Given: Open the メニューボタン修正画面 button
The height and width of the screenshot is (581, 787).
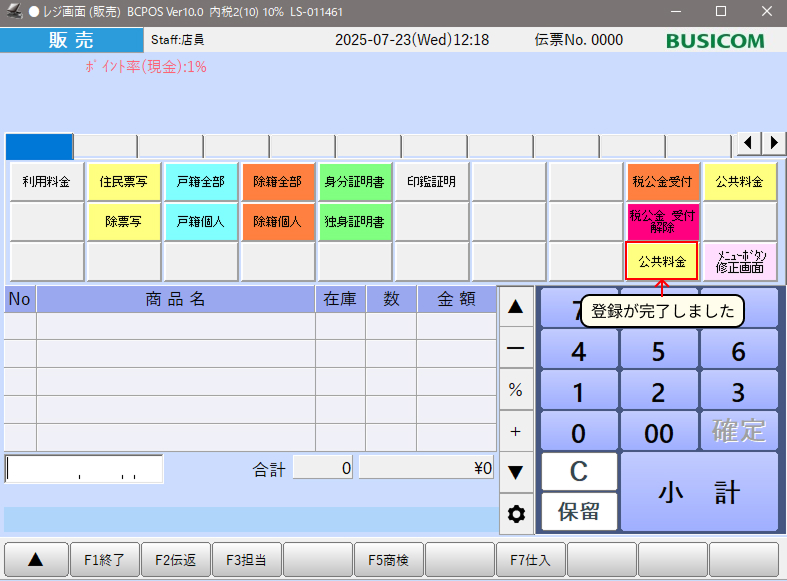Looking at the screenshot, I should 740,262.
